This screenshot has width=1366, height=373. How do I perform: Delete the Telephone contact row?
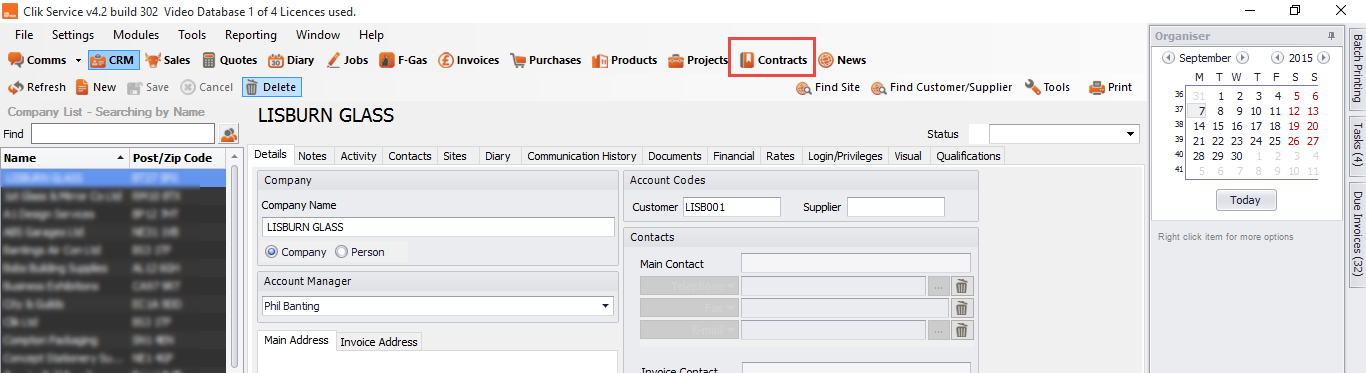(961, 286)
